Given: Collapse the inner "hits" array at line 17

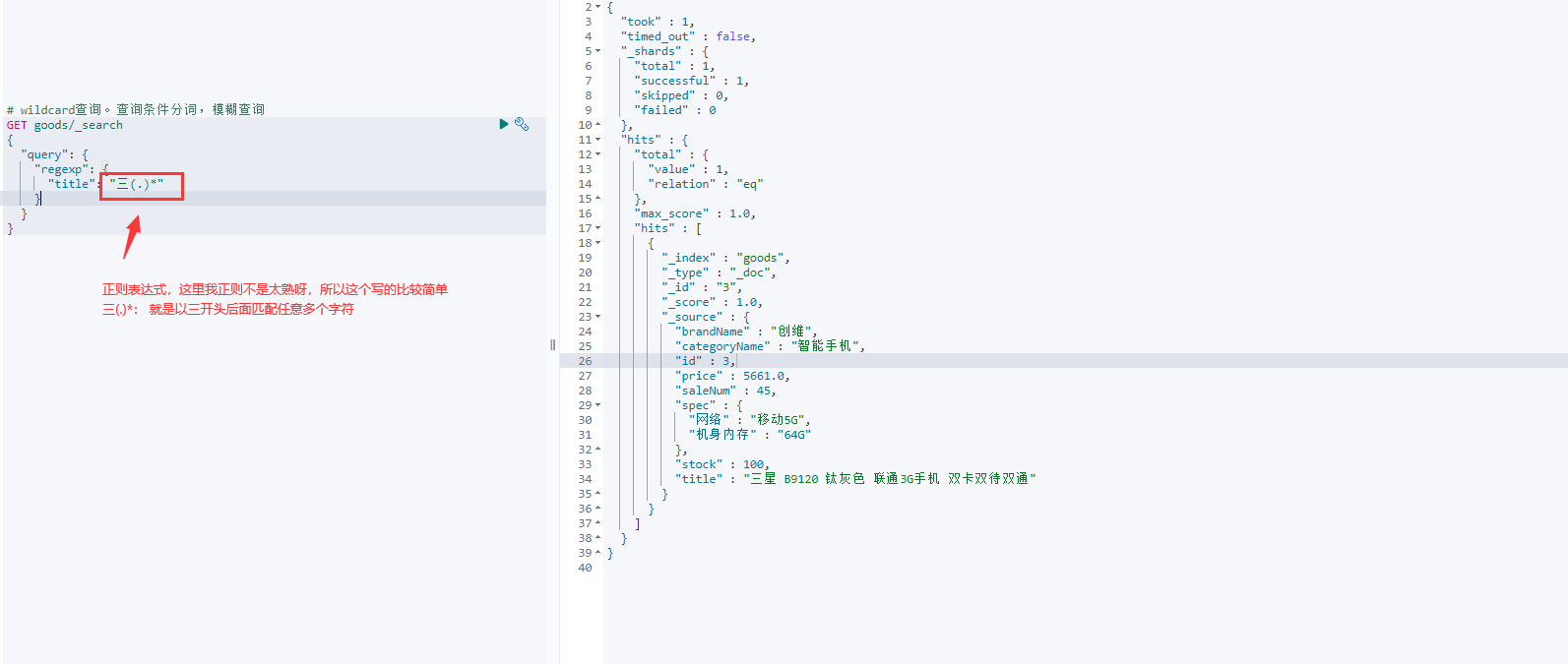Looking at the screenshot, I should (597, 228).
